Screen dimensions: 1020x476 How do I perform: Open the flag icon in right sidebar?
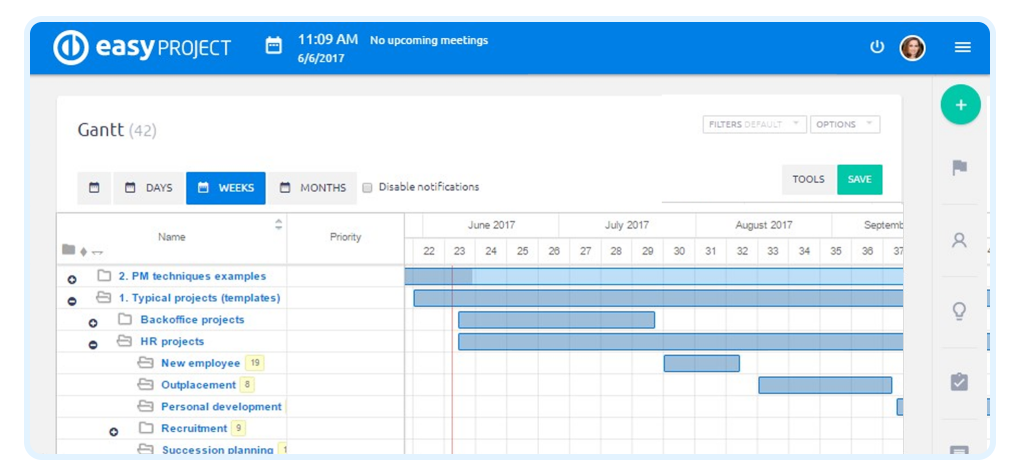(960, 168)
